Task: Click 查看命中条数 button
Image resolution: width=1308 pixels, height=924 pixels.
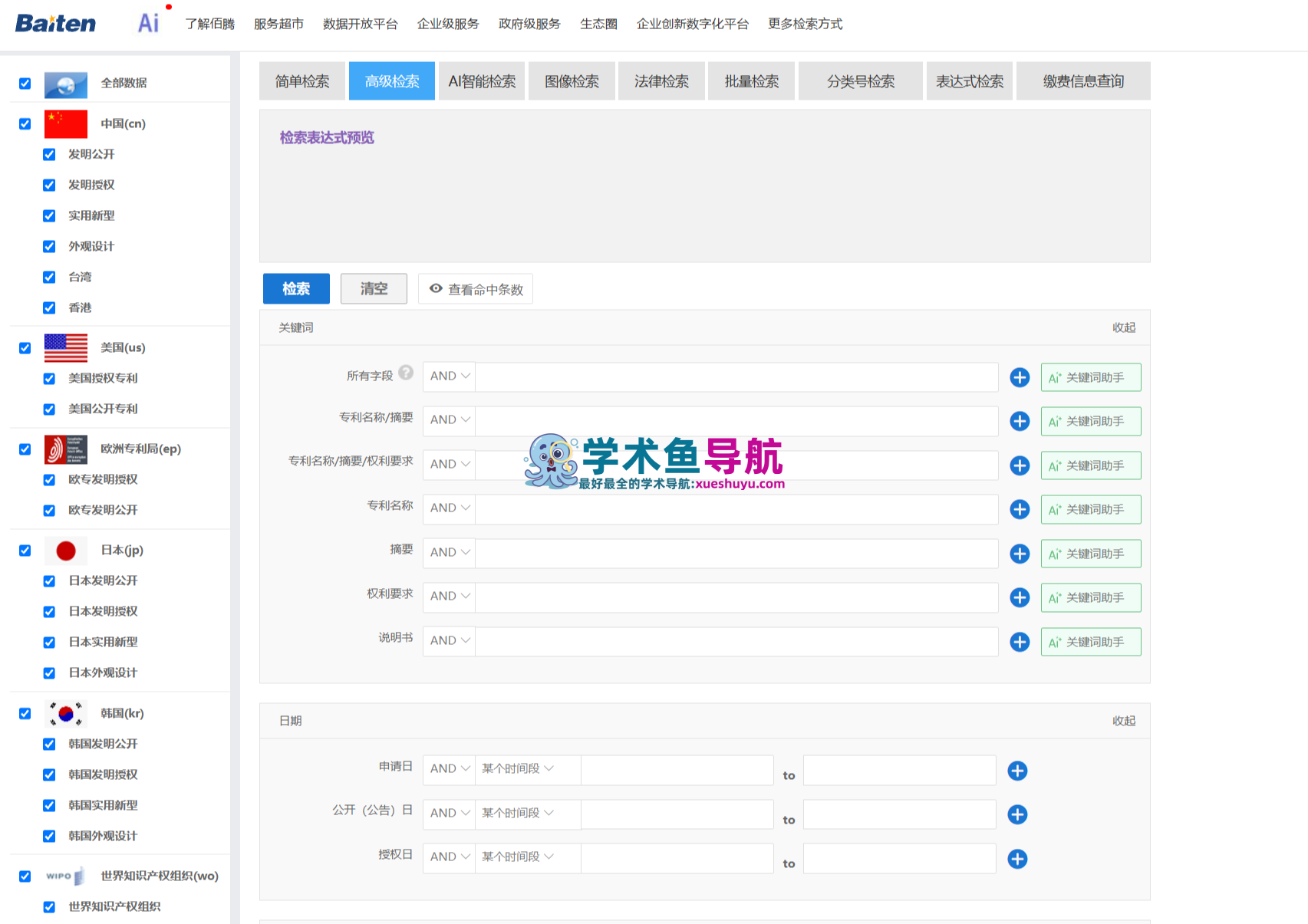Action: [476, 289]
